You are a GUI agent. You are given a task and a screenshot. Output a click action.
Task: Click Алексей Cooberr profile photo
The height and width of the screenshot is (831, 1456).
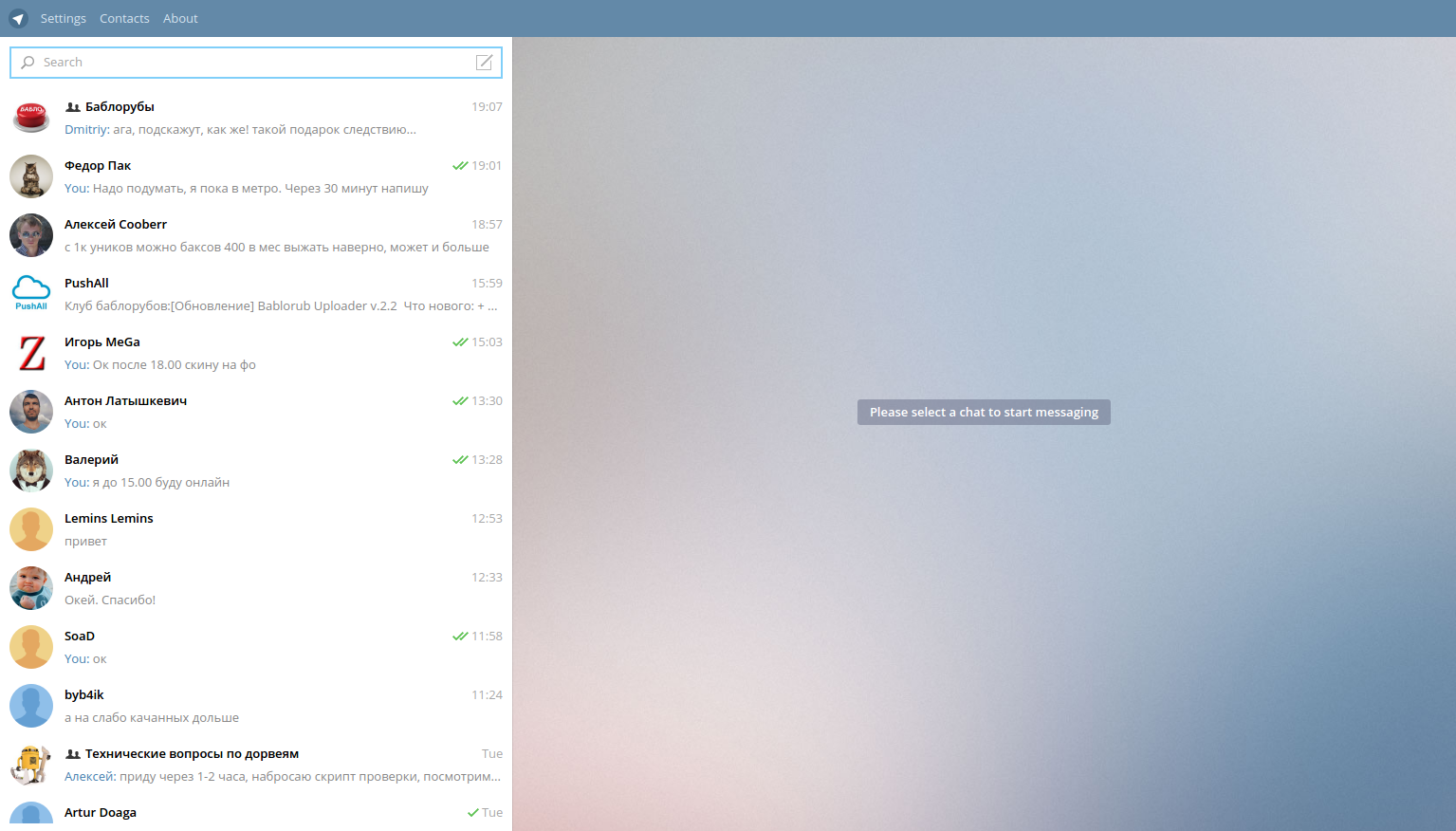[x=31, y=235]
